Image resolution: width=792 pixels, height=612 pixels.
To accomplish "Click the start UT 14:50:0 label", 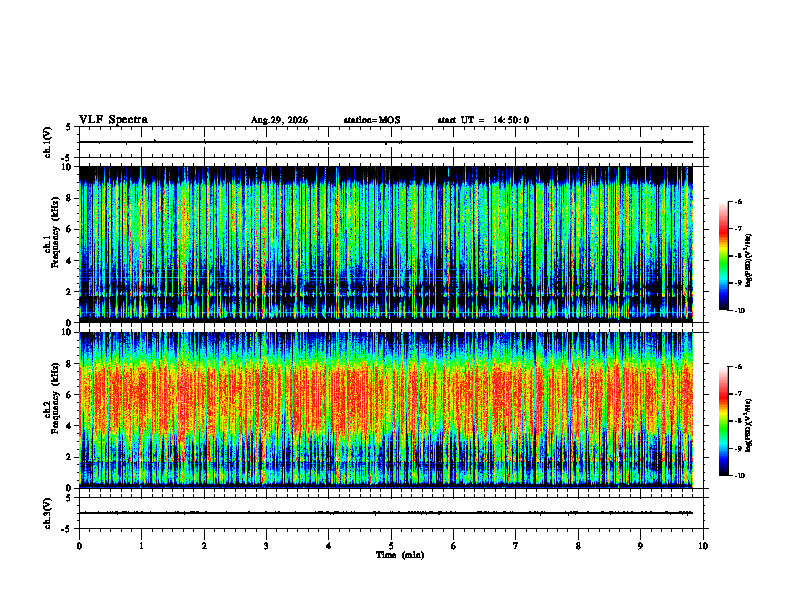I will pyautogui.click(x=483, y=120).
